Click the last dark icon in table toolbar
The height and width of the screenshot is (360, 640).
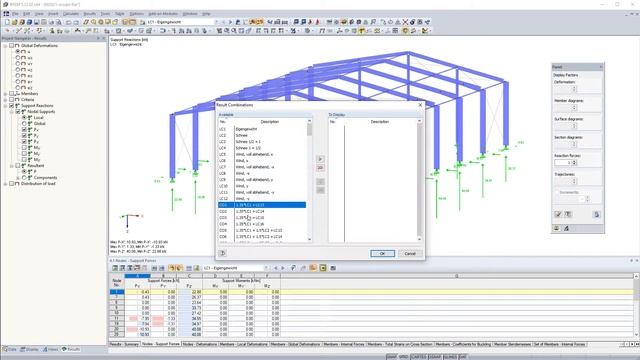pos(333,268)
